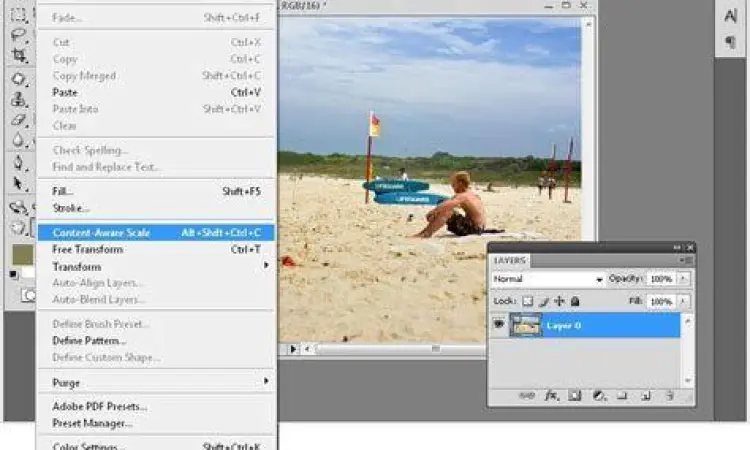Viewport: 750px width, 450px height.
Task: Add a layer mask
Action: (x=574, y=396)
